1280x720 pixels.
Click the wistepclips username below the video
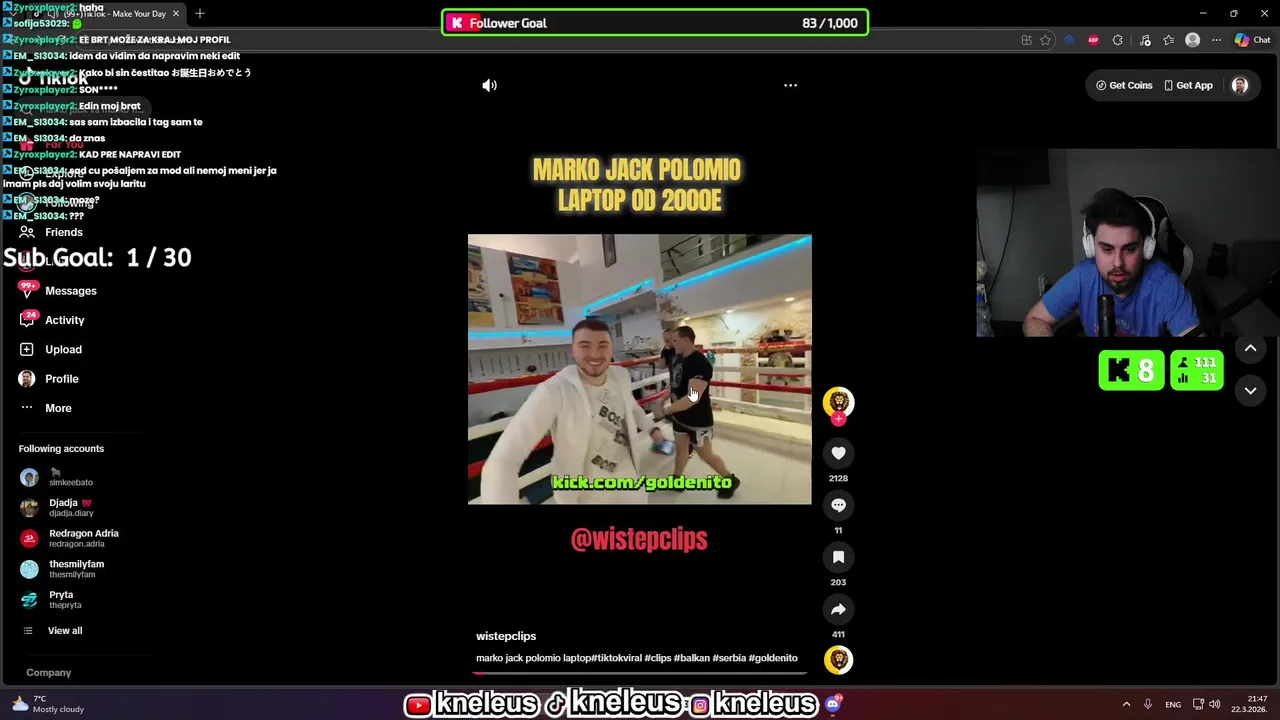(506, 636)
